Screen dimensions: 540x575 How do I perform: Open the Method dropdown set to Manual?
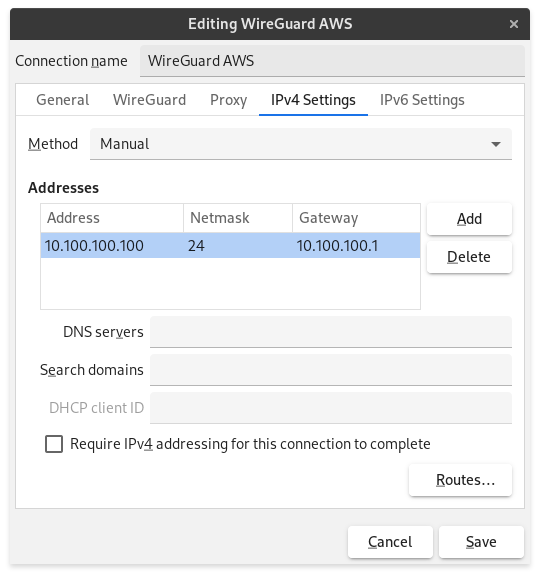[301, 144]
